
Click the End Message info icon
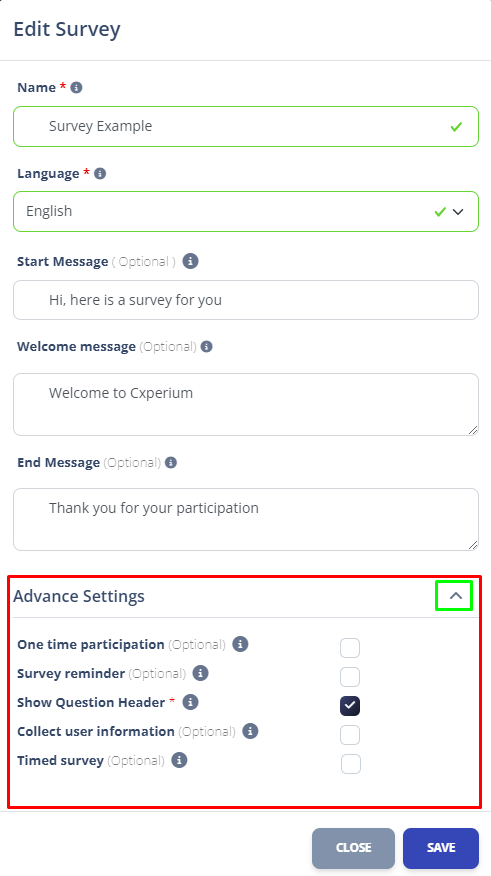pyautogui.click(x=171, y=463)
